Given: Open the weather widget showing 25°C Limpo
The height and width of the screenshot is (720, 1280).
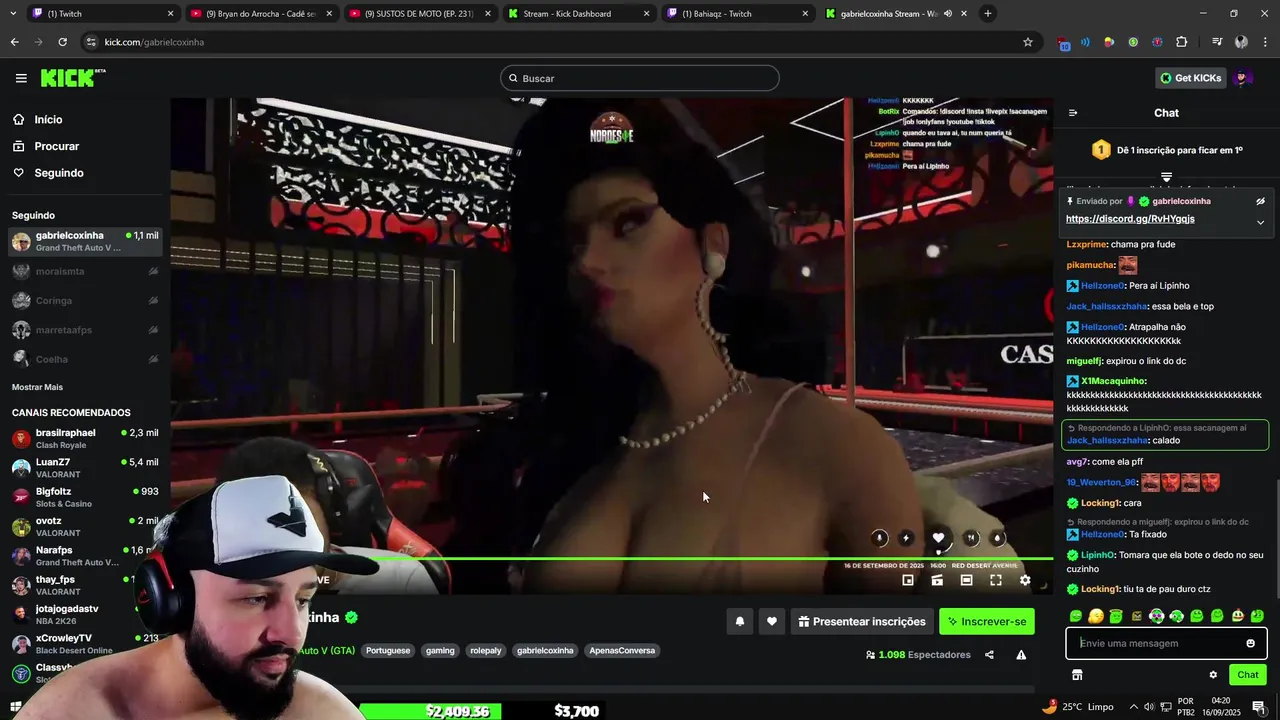Looking at the screenshot, I should coord(1078,706).
